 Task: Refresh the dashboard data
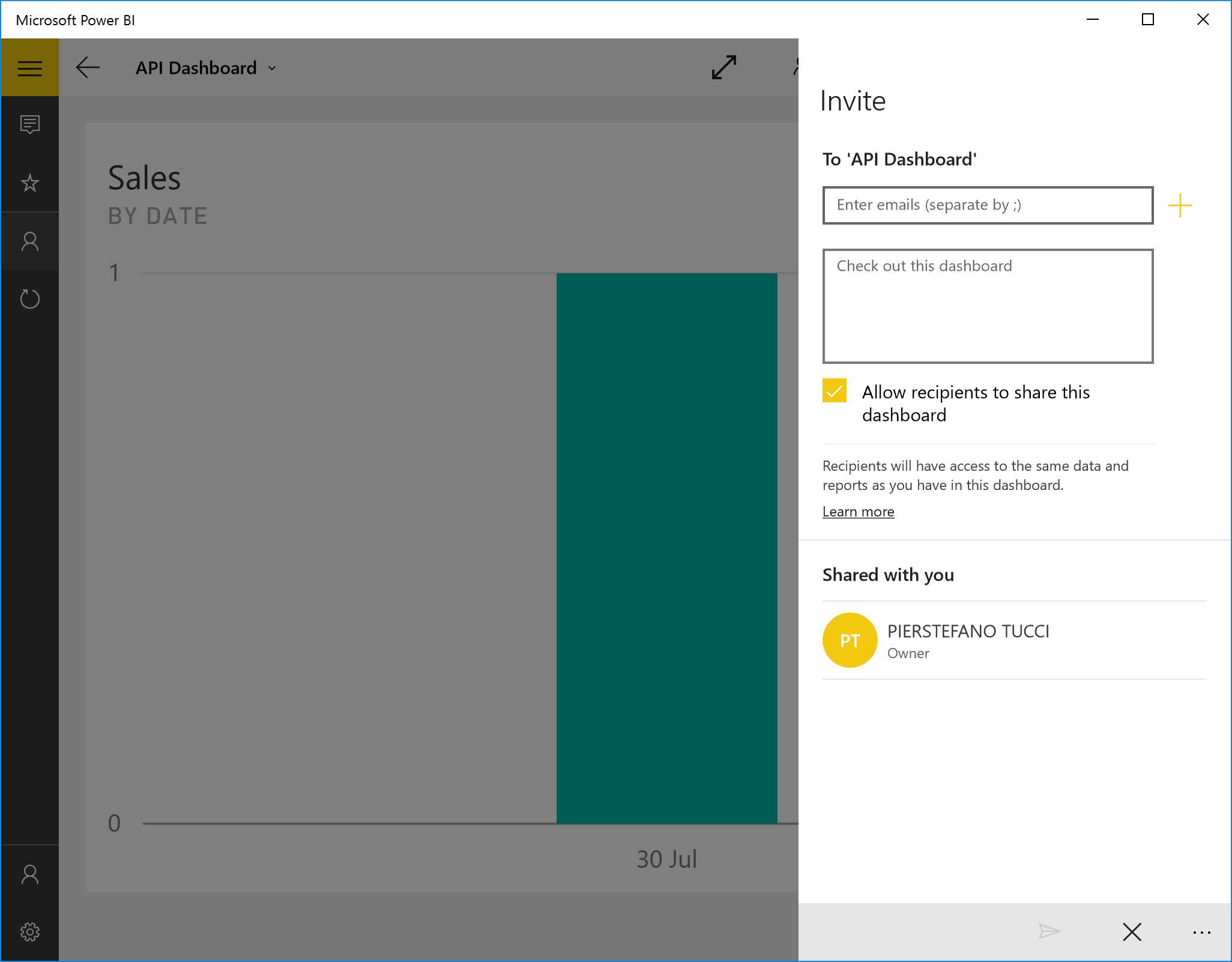pyautogui.click(x=29, y=298)
